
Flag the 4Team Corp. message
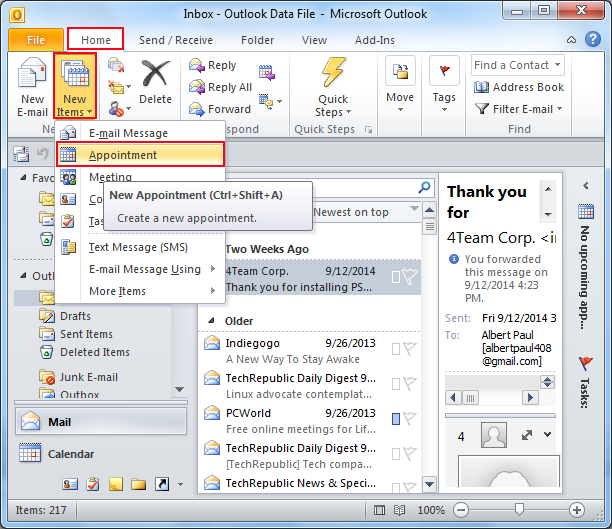tap(410, 277)
